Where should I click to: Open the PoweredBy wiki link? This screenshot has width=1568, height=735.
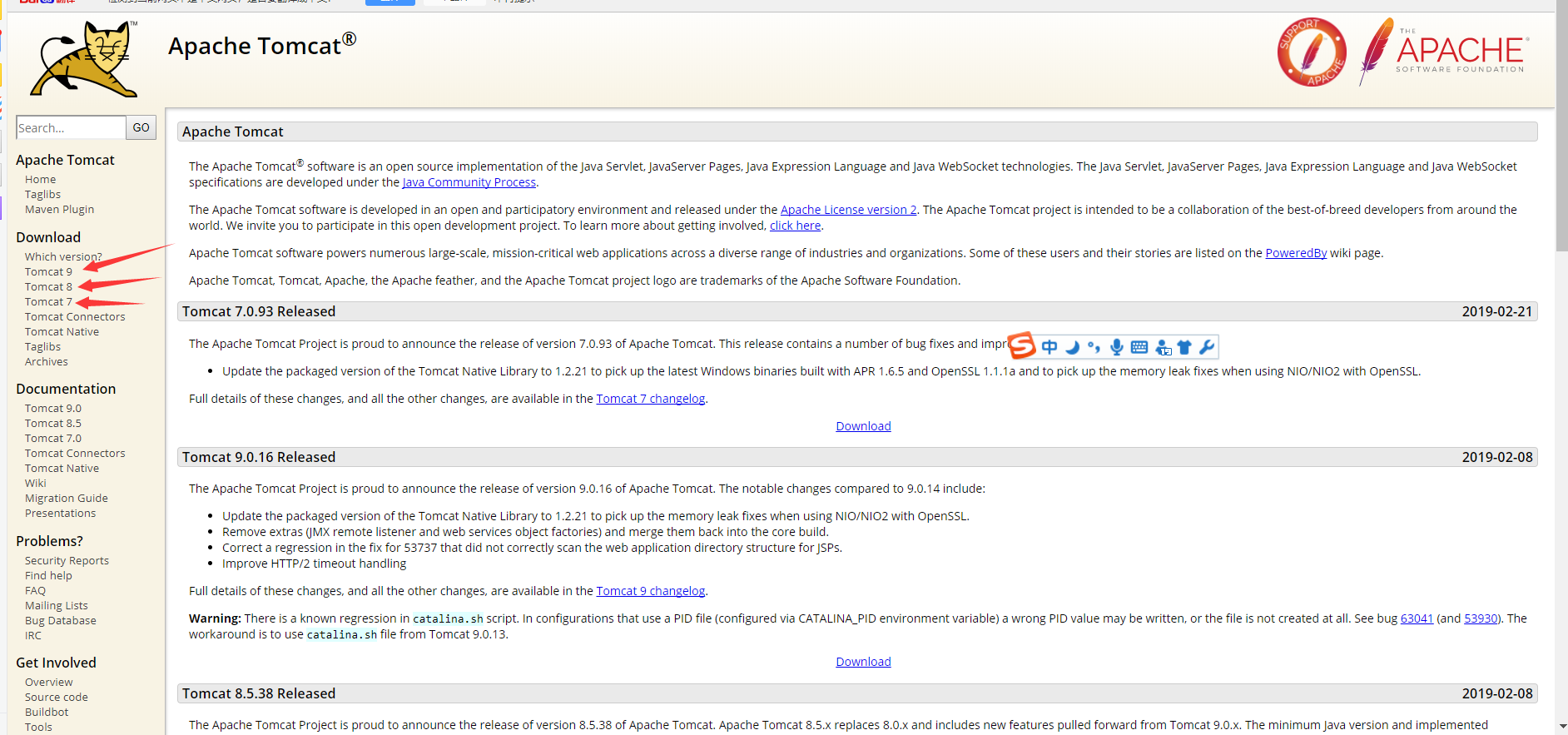click(x=1296, y=253)
